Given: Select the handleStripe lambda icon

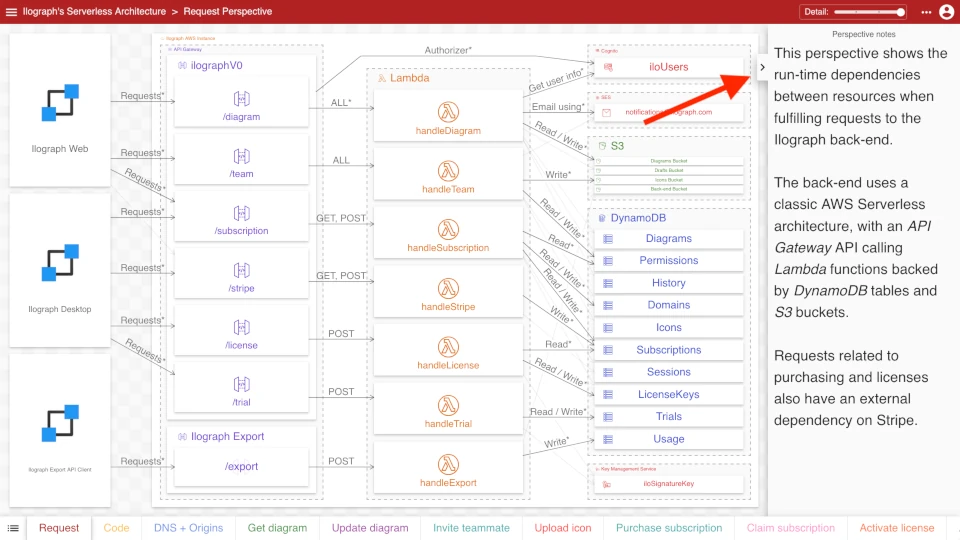Looking at the screenshot, I should (448, 288).
